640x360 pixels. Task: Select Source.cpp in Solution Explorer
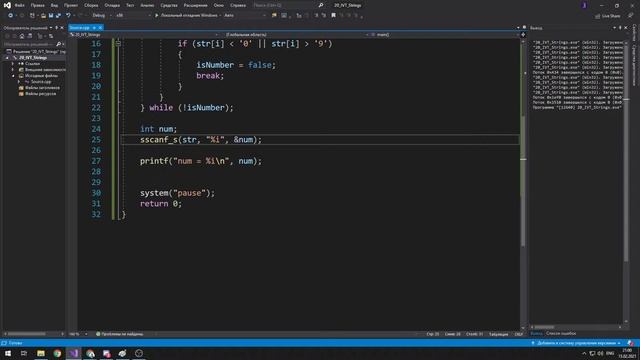coord(40,82)
